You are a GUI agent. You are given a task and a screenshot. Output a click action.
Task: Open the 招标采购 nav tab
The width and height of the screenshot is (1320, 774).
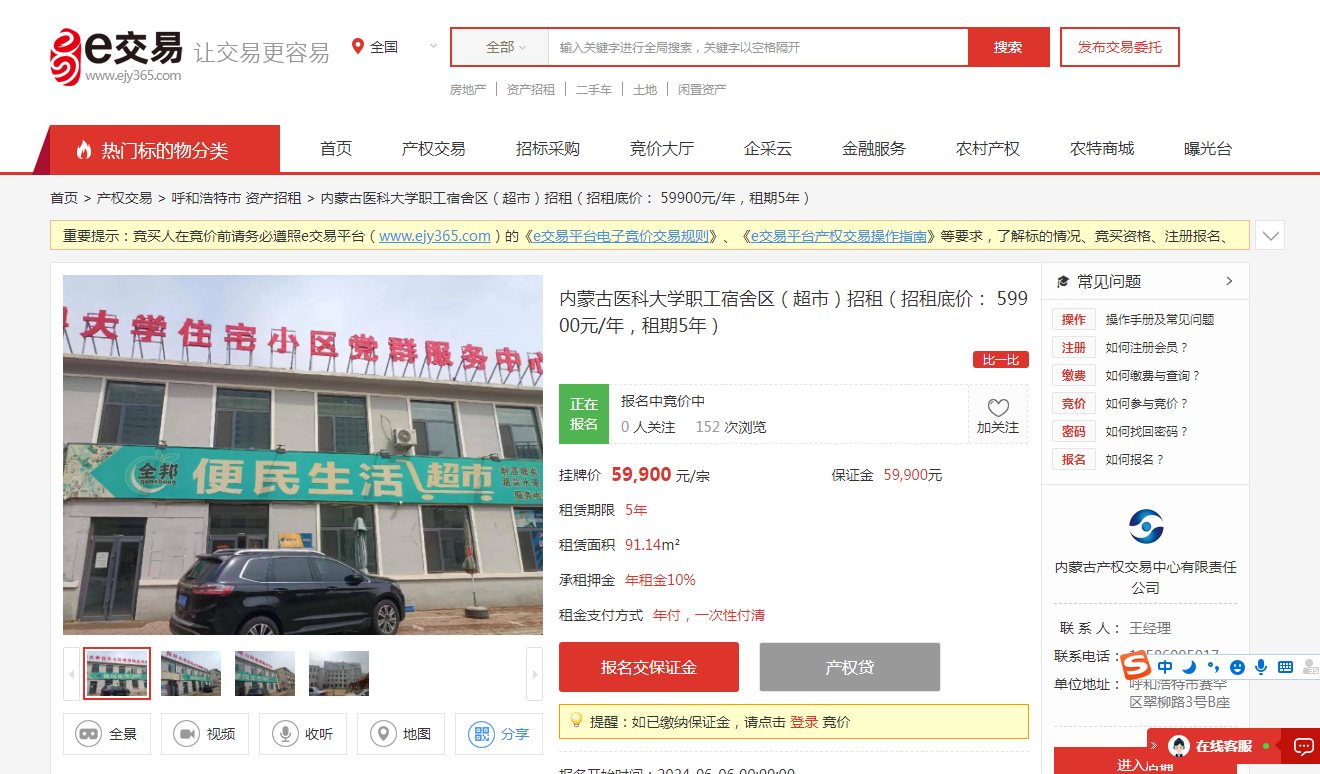[x=548, y=149]
